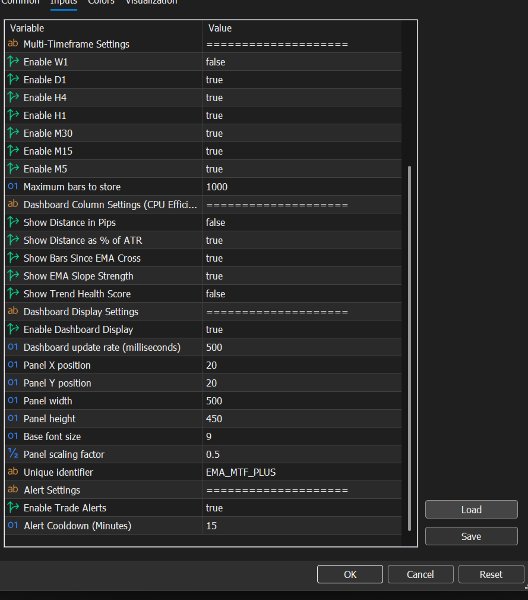The image size is (528, 600).
Task: Click the integer icon beside Panel X position
Action: (13, 365)
